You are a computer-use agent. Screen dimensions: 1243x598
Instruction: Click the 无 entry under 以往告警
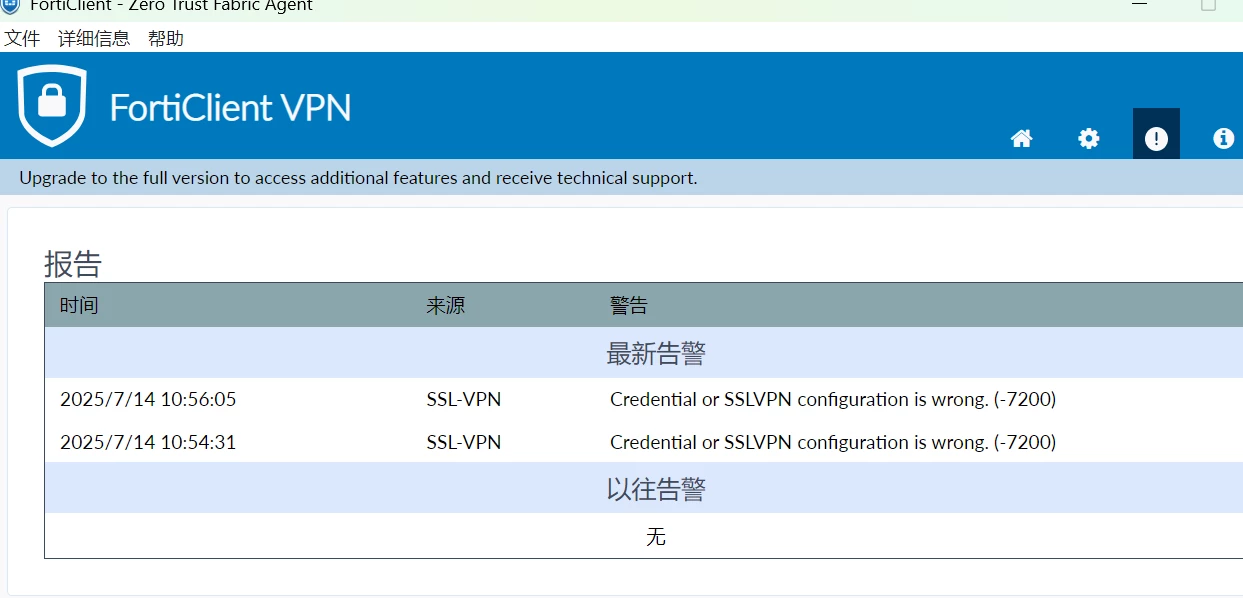pos(656,537)
